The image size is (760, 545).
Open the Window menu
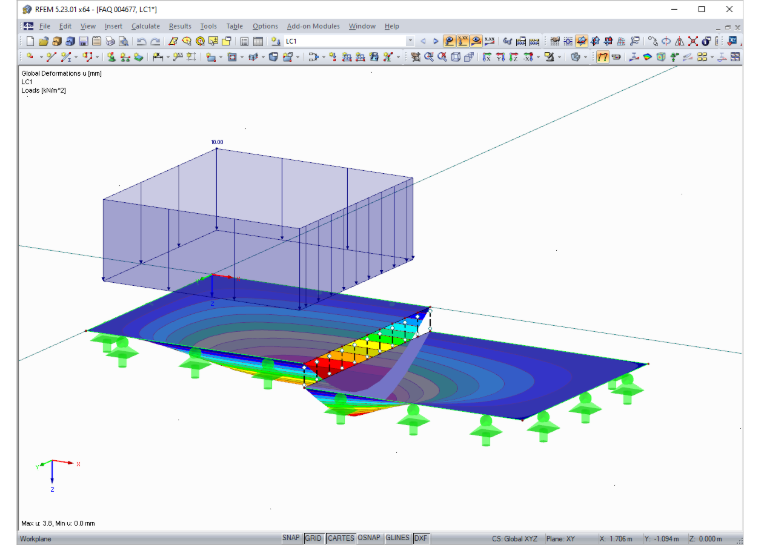pos(362,26)
